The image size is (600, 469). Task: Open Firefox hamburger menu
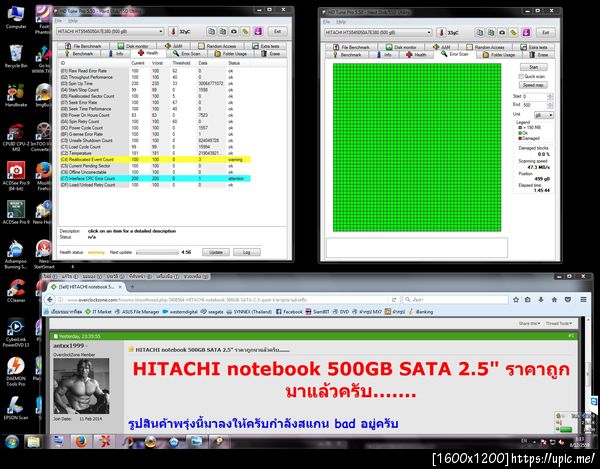[583, 300]
